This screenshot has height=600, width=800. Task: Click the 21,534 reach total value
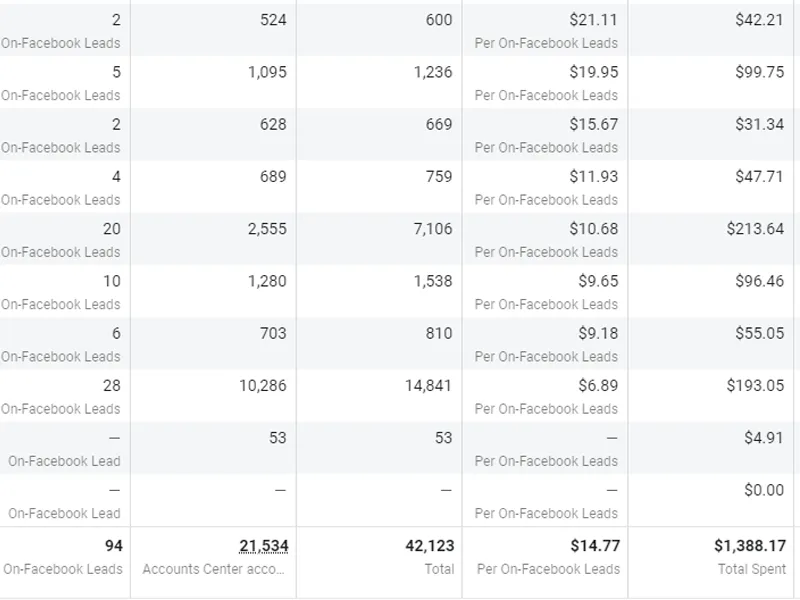pos(264,546)
